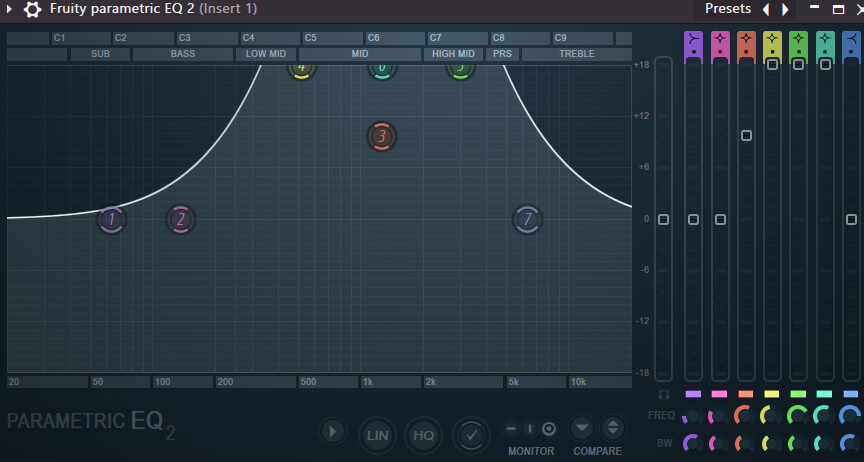
Task: Click the band 1 gain slider handle
Action: 693,219
